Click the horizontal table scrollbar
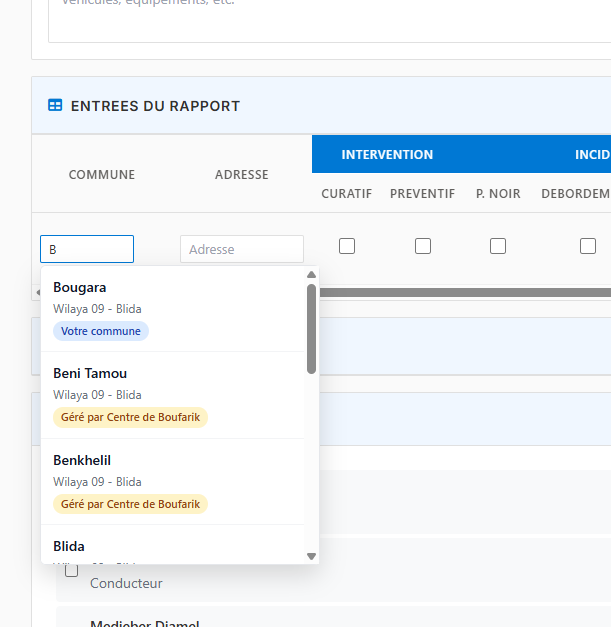The height and width of the screenshot is (627, 611). 460,292
